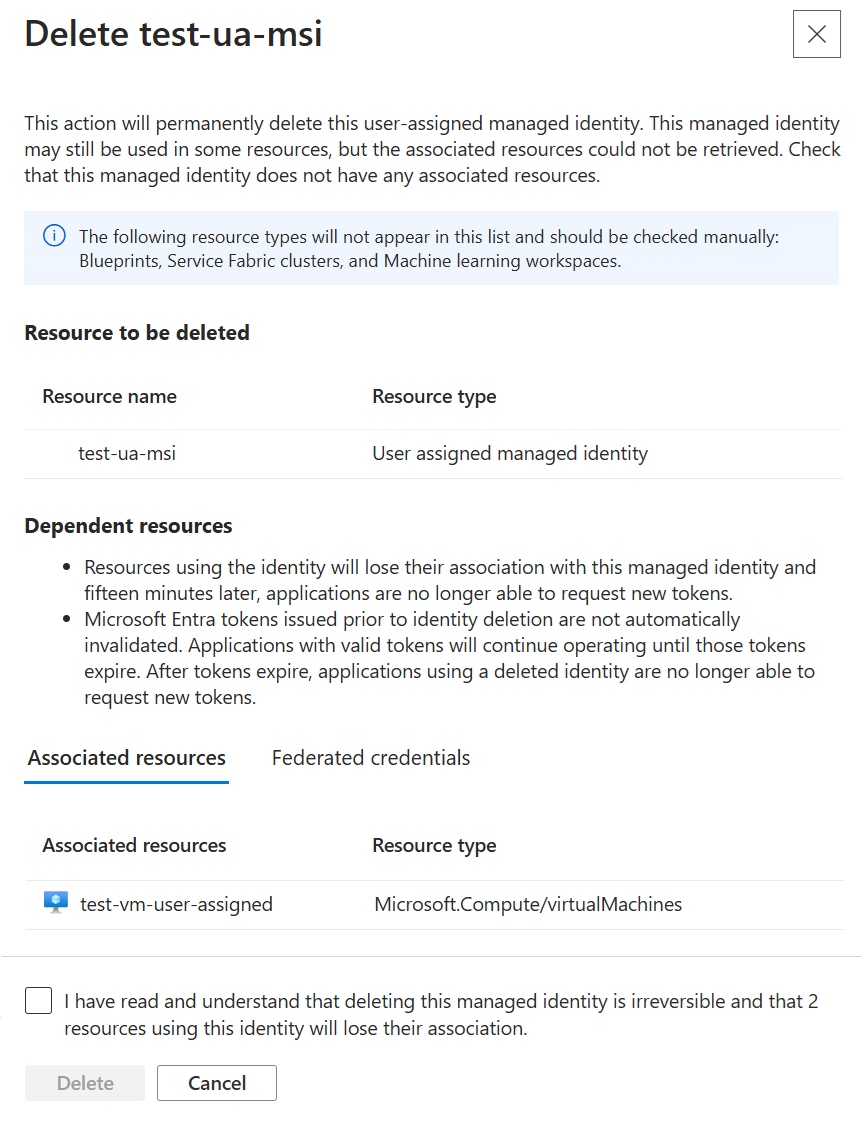The height and width of the screenshot is (1121, 861).
Task: Click the virtual machine icon beside test-vm-user-assigned
Action: click(x=56, y=904)
